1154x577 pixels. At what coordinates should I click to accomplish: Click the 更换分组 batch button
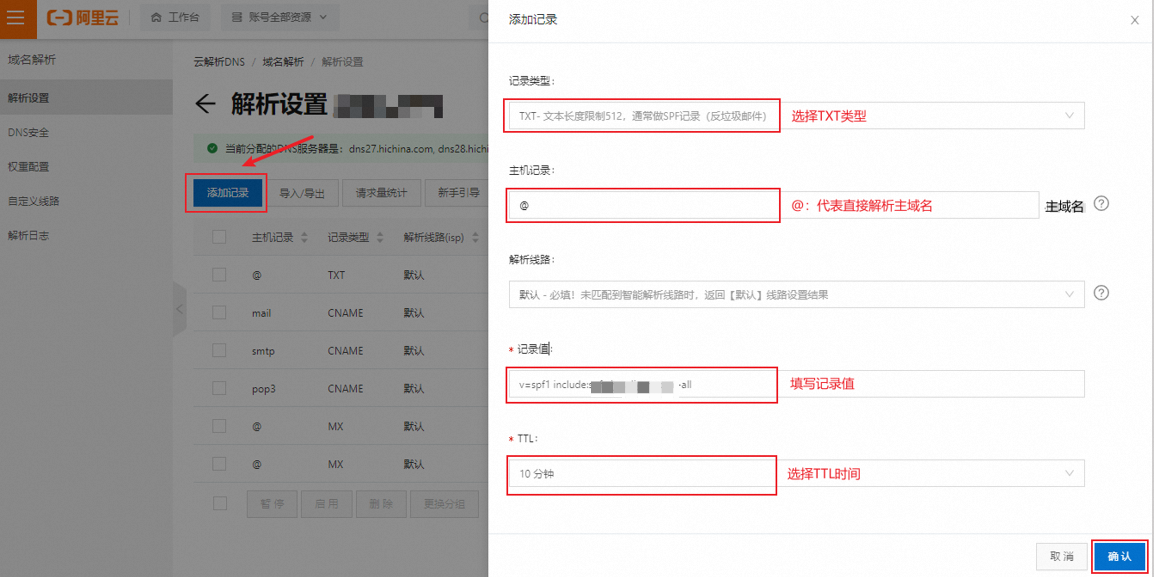[445, 504]
